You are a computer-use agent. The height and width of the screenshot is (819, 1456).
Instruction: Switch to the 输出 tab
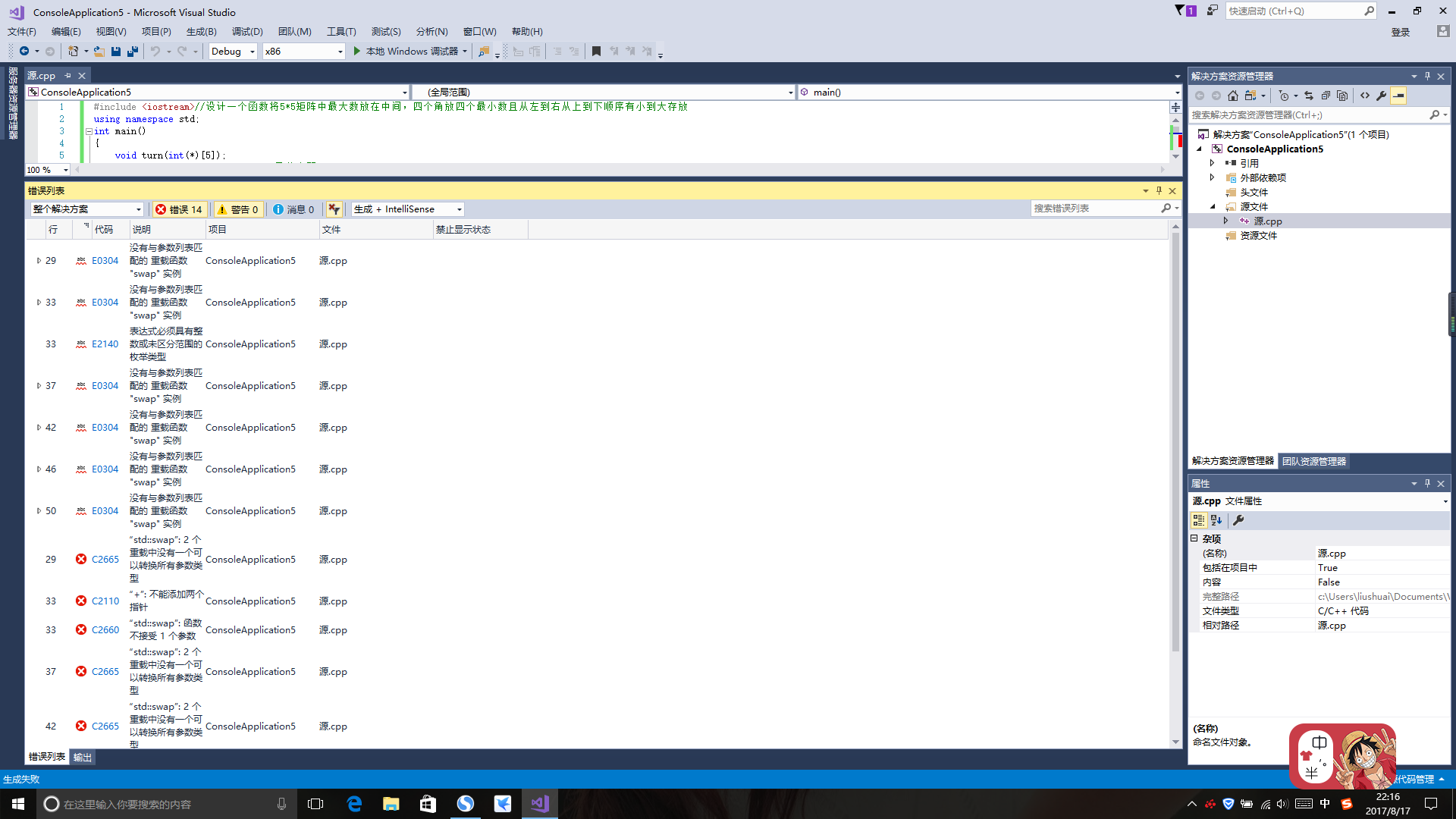82,758
